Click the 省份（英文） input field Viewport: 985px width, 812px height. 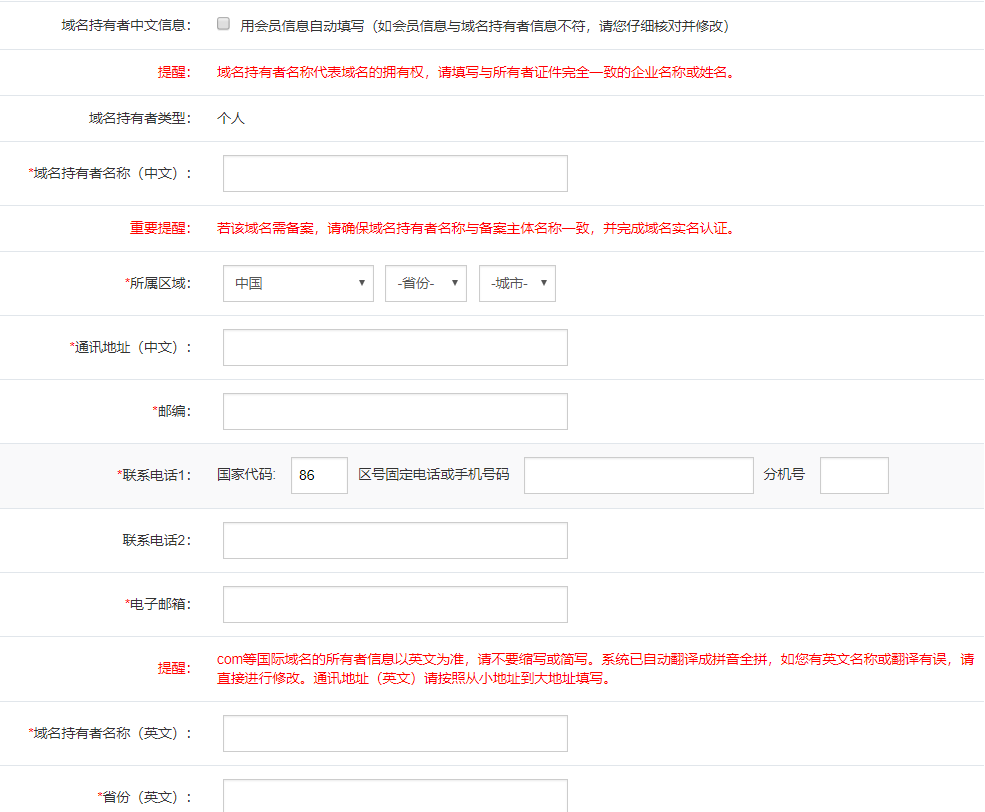click(x=395, y=796)
